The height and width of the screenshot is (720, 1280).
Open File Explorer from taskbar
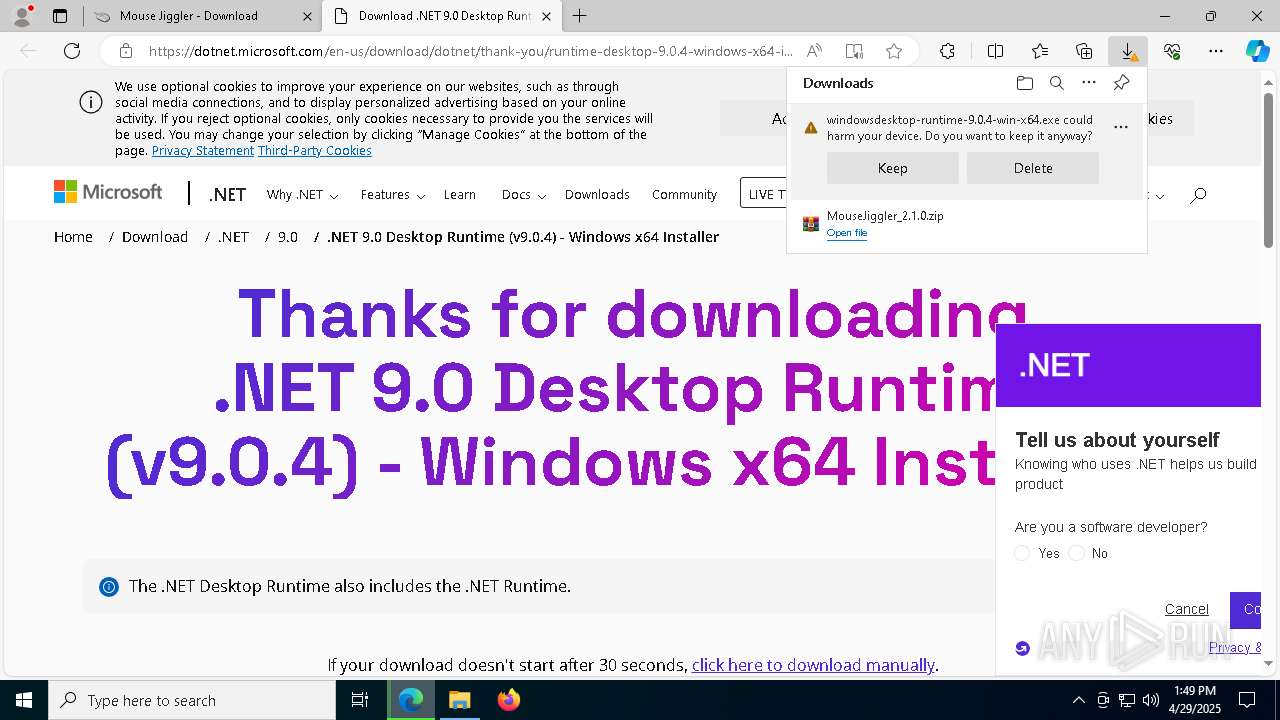click(459, 700)
